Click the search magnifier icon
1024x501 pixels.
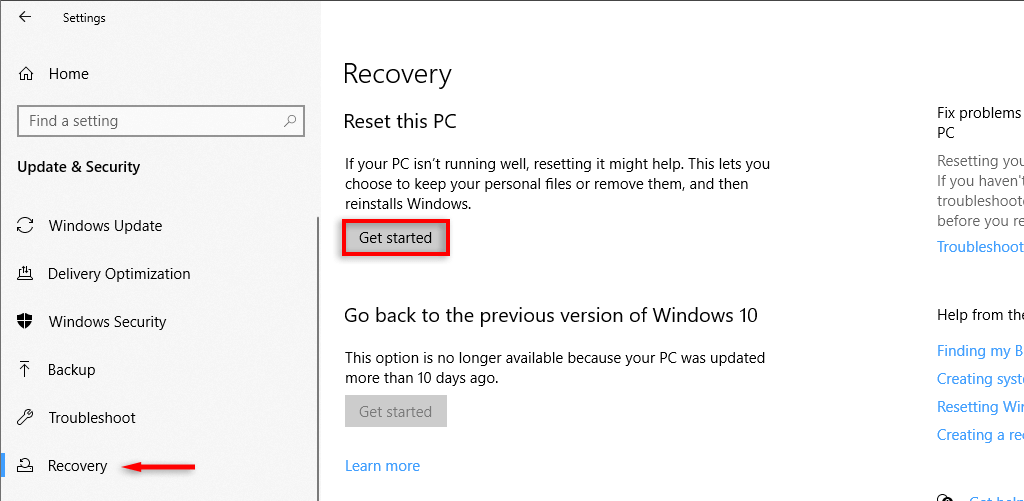pos(290,121)
